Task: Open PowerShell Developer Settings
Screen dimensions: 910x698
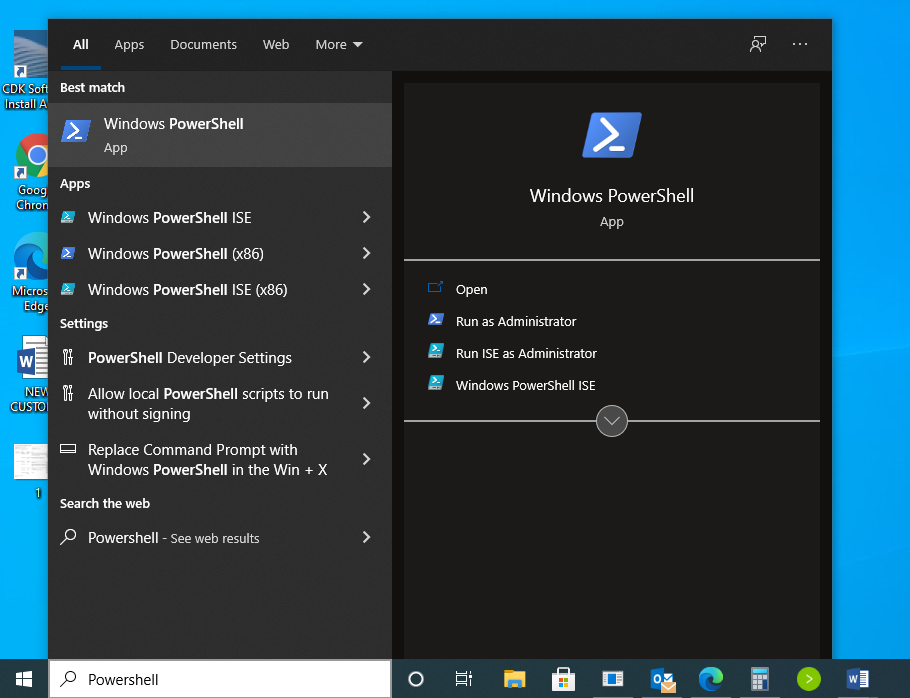Action: pos(190,357)
